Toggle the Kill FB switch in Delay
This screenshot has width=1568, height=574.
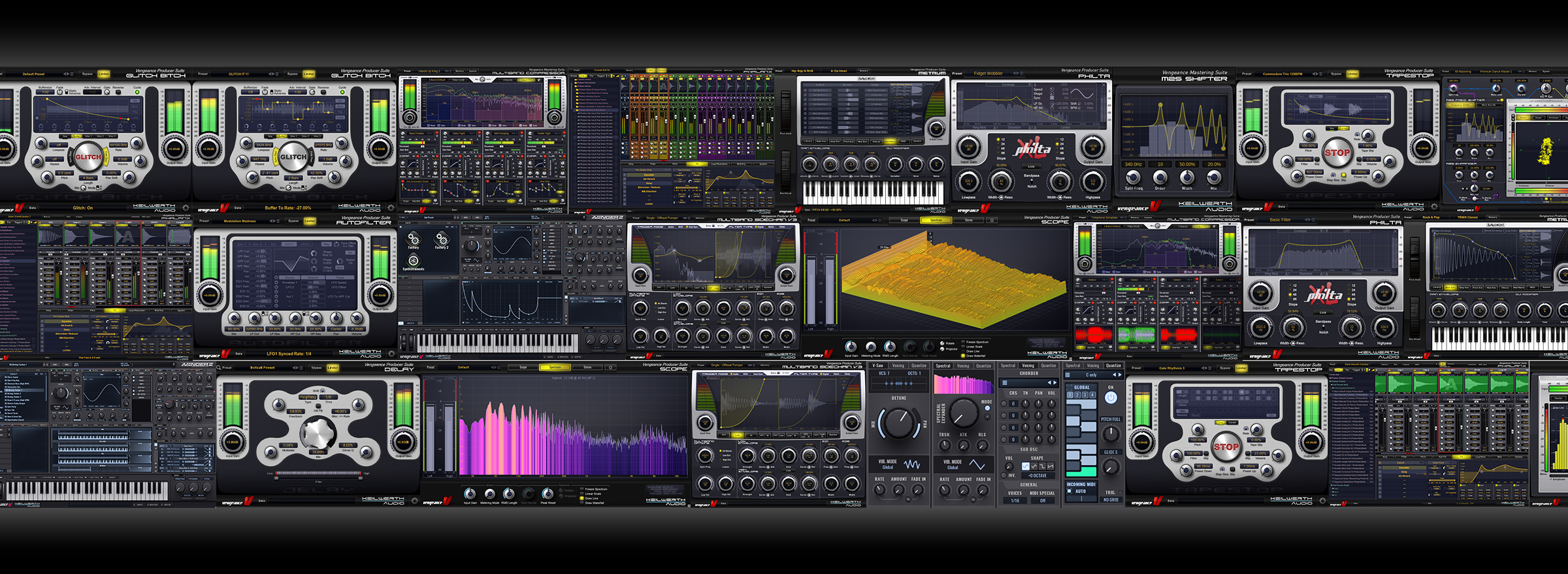coord(318,406)
